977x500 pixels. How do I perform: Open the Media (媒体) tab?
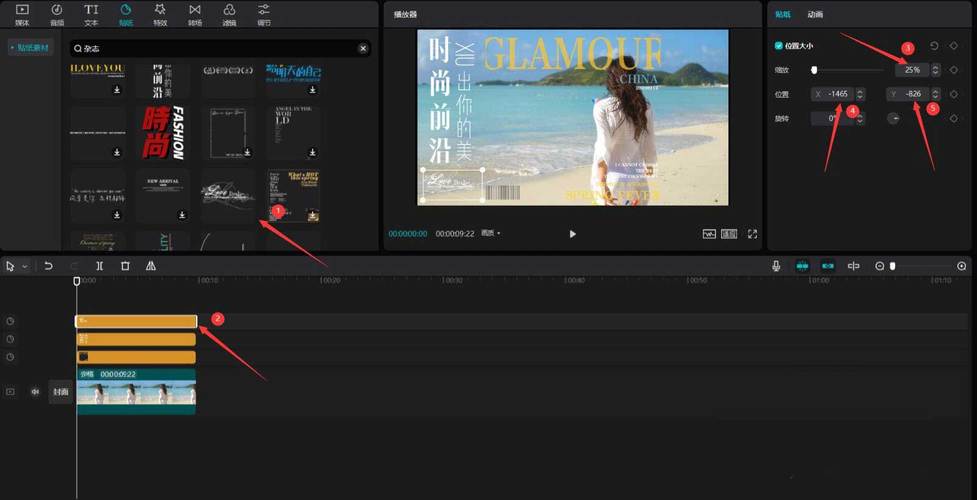pyautogui.click(x=22, y=14)
